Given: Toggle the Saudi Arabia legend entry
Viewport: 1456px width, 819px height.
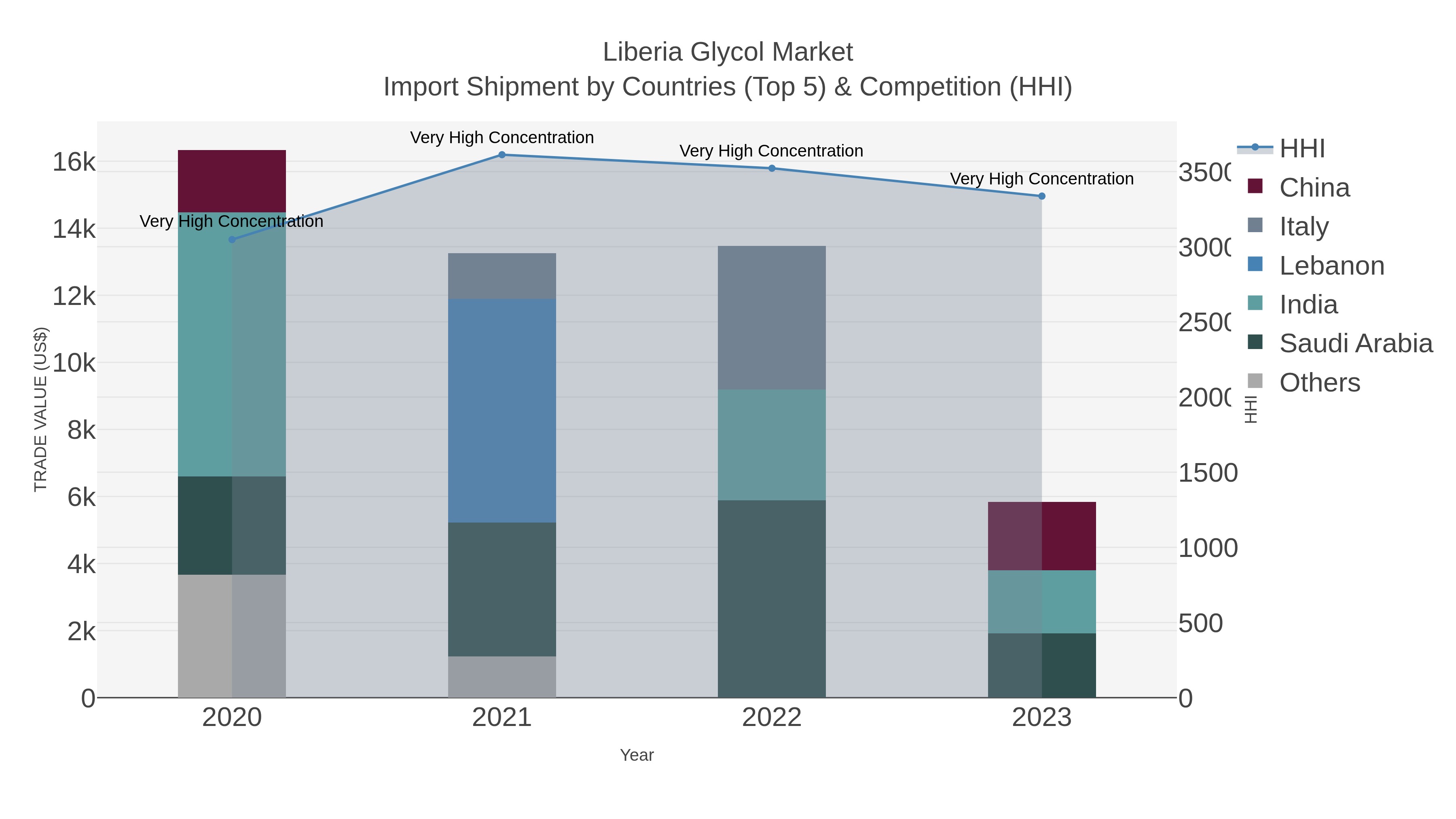Looking at the screenshot, I should click(1340, 344).
